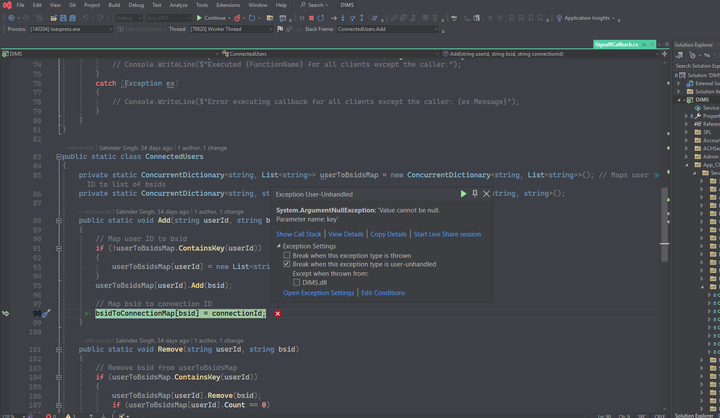Click View Details link
This screenshot has width=720, height=418.
point(346,234)
